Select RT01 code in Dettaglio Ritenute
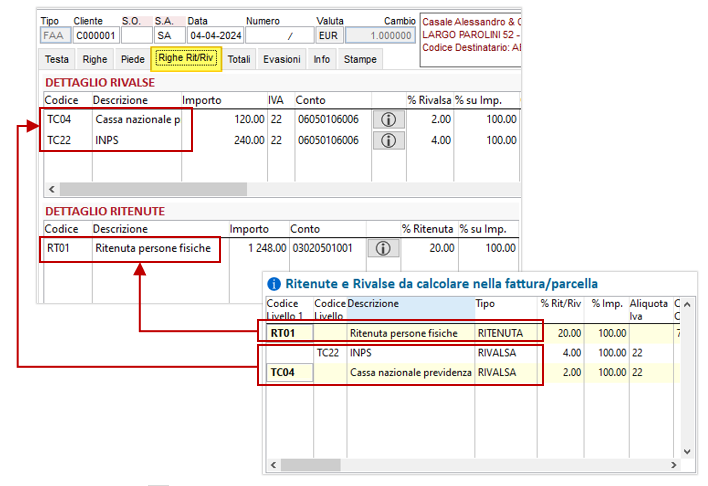 [x=58, y=248]
